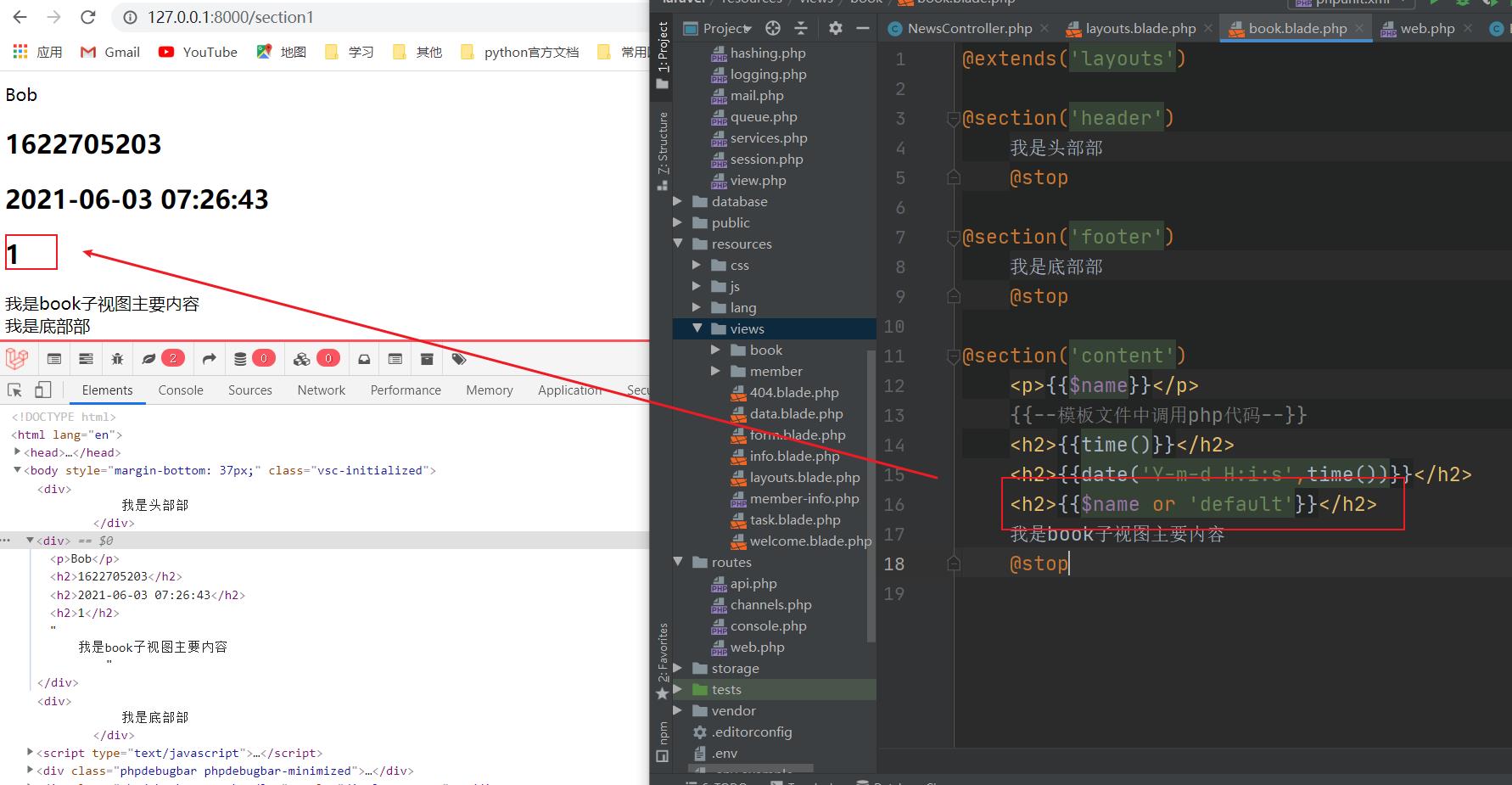Screen dimensions: 1512x785
Task: Open 2: Favorites side tool window
Action: [x=663, y=662]
